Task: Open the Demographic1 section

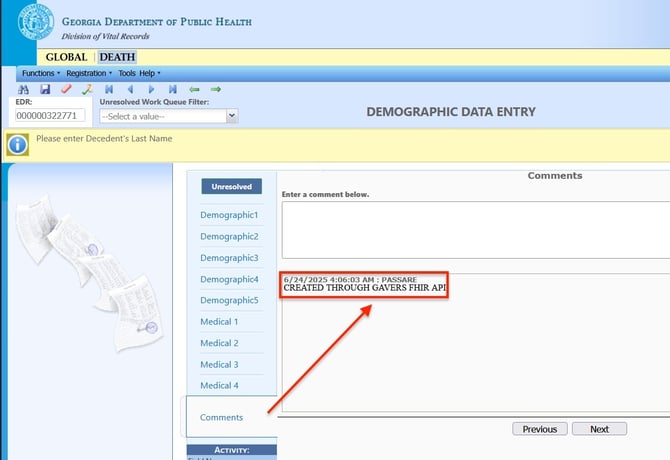Action: (229, 215)
